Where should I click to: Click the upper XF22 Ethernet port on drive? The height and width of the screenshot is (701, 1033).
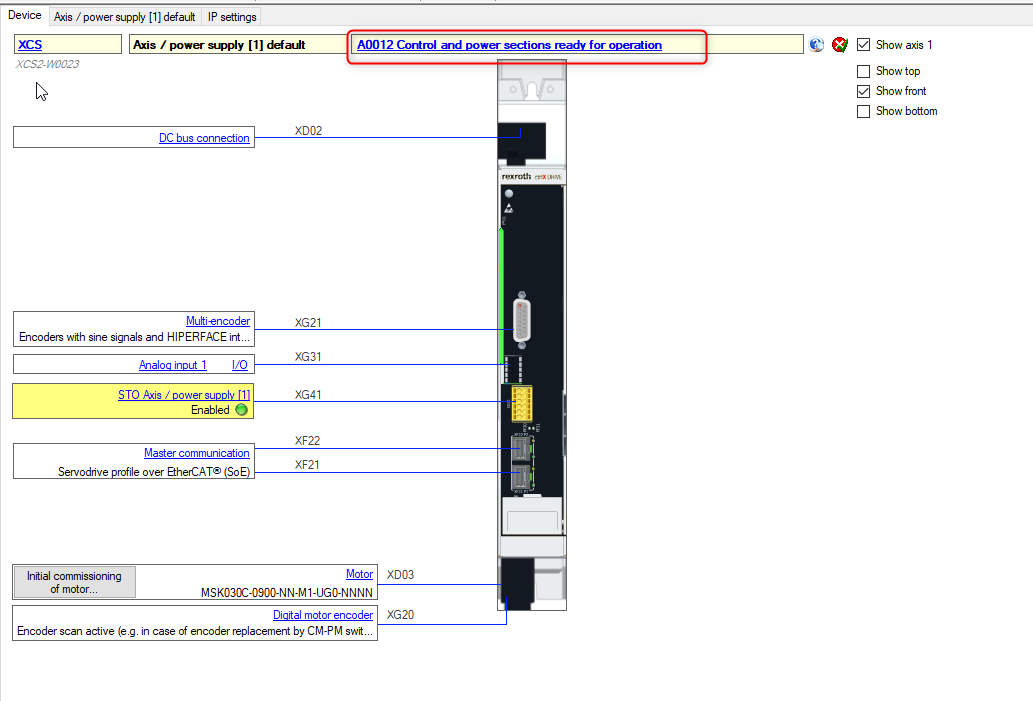pyautogui.click(x=521, y=448)
